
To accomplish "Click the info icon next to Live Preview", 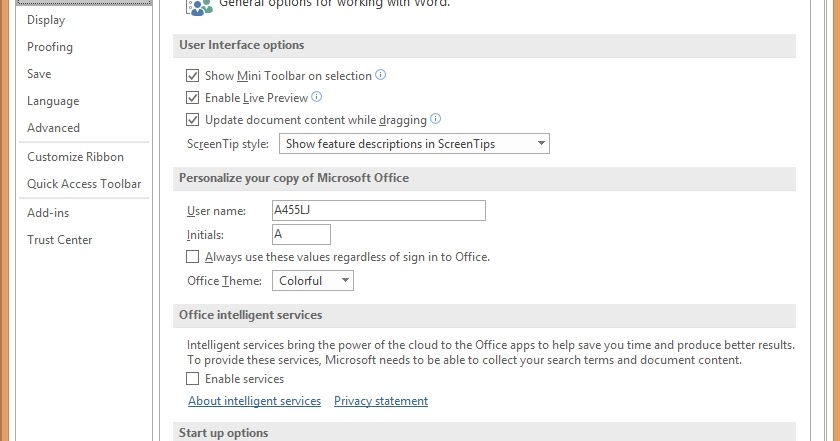I will coord(317,97).
